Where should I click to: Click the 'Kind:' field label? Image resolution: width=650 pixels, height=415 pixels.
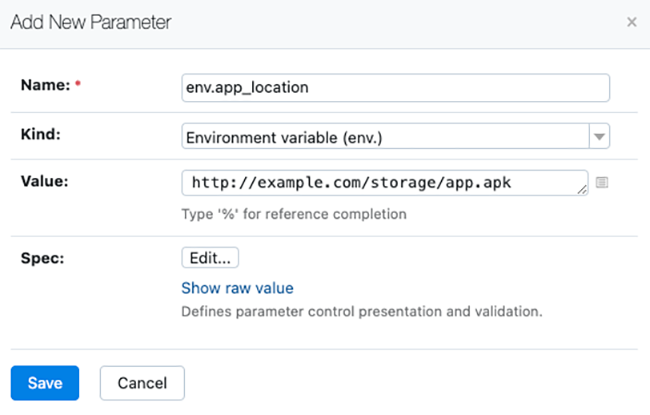(x=41, y=133)
